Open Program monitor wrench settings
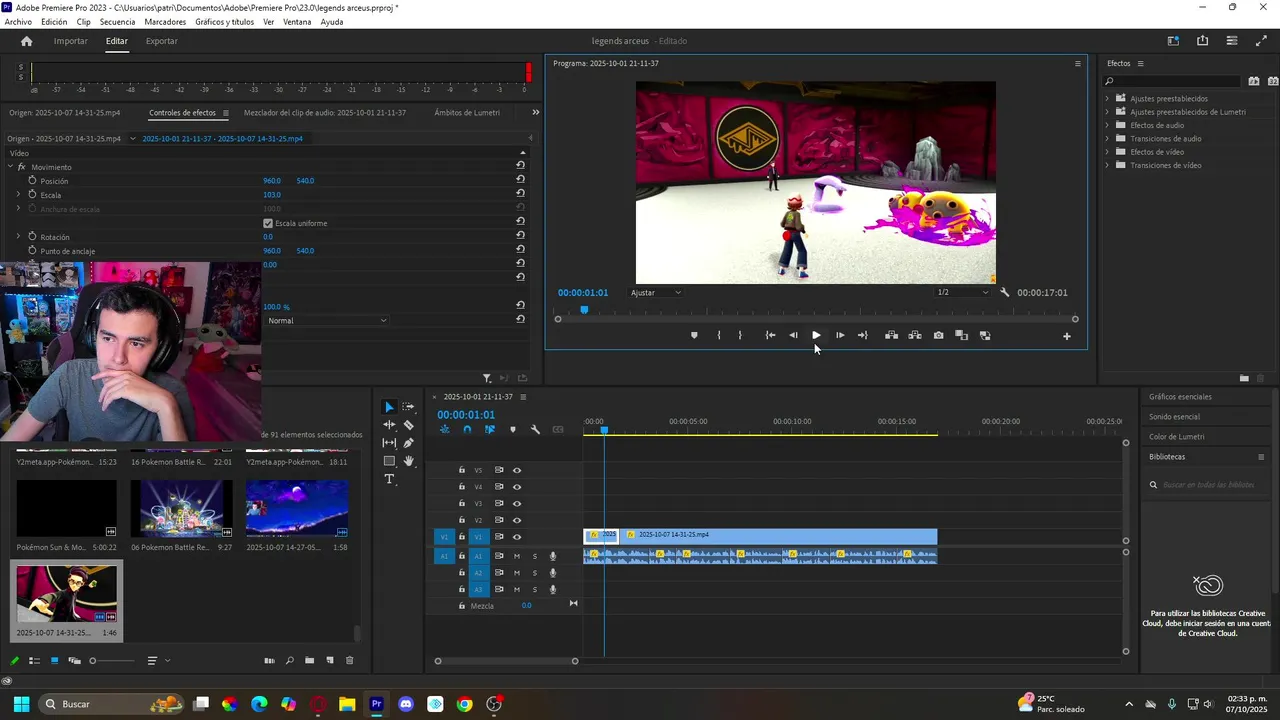The height and width of the screenshot is (720, 1280). (x=1004, y=293)
